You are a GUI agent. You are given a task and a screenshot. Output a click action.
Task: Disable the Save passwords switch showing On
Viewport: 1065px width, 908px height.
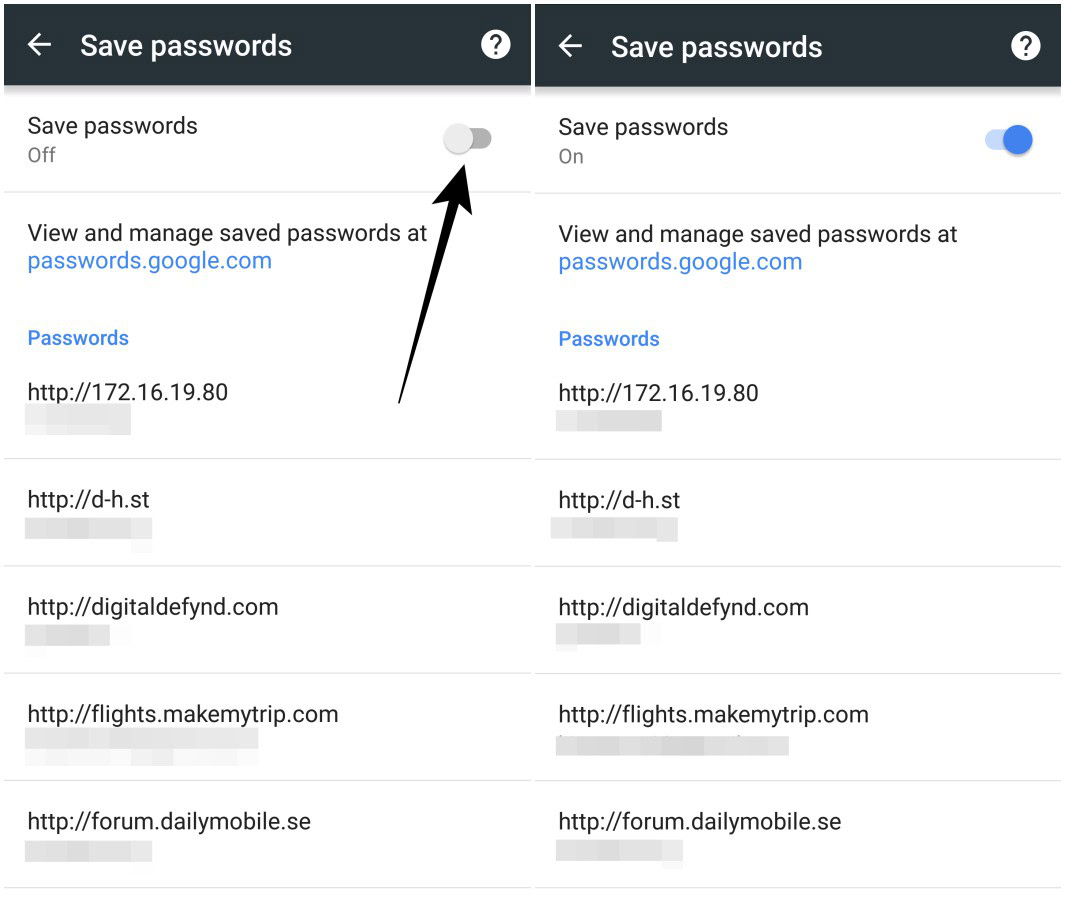point(1008,140)
